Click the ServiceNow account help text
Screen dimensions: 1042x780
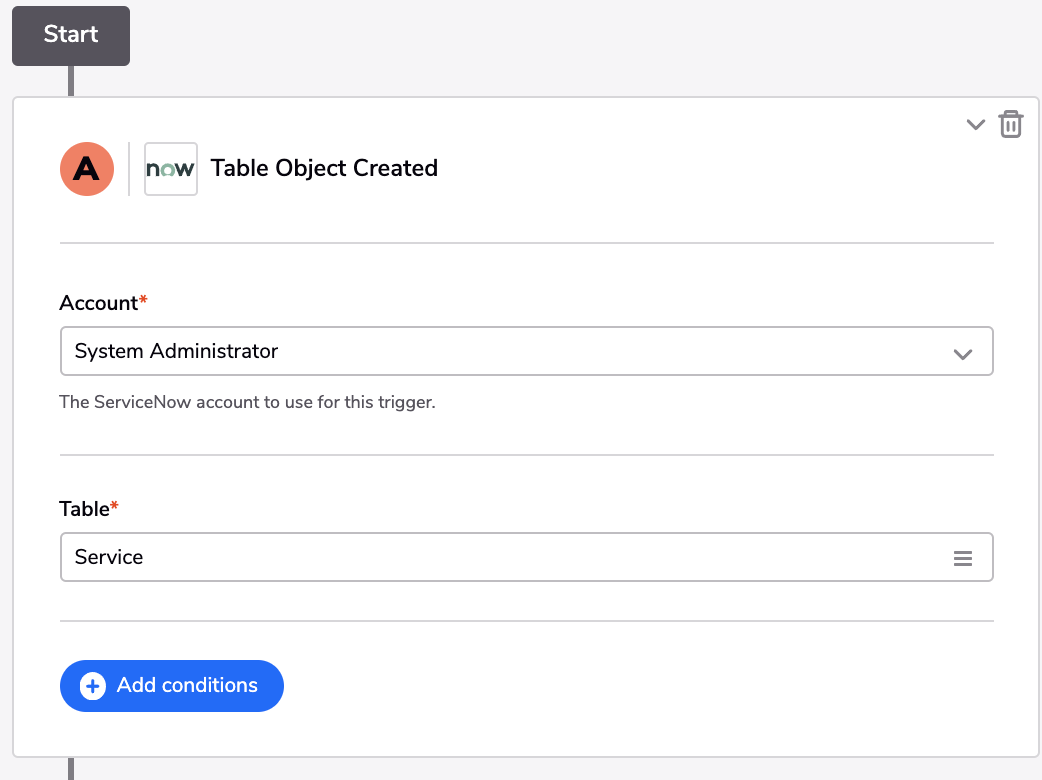(247, 402)
